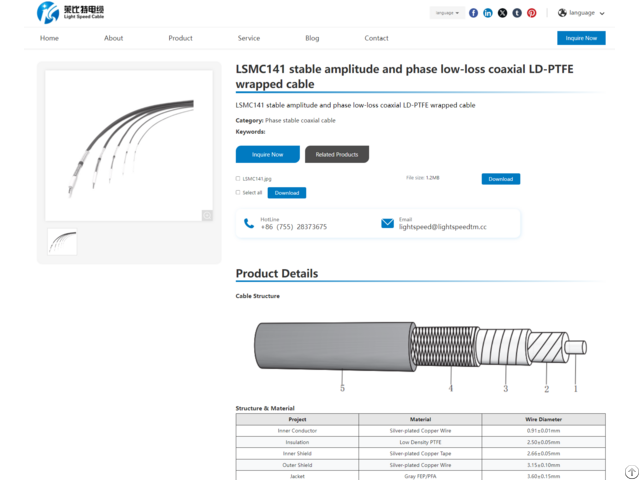640x480 pixels.
Task: Click the Structure & Material subheading
Action: [265, 408]
